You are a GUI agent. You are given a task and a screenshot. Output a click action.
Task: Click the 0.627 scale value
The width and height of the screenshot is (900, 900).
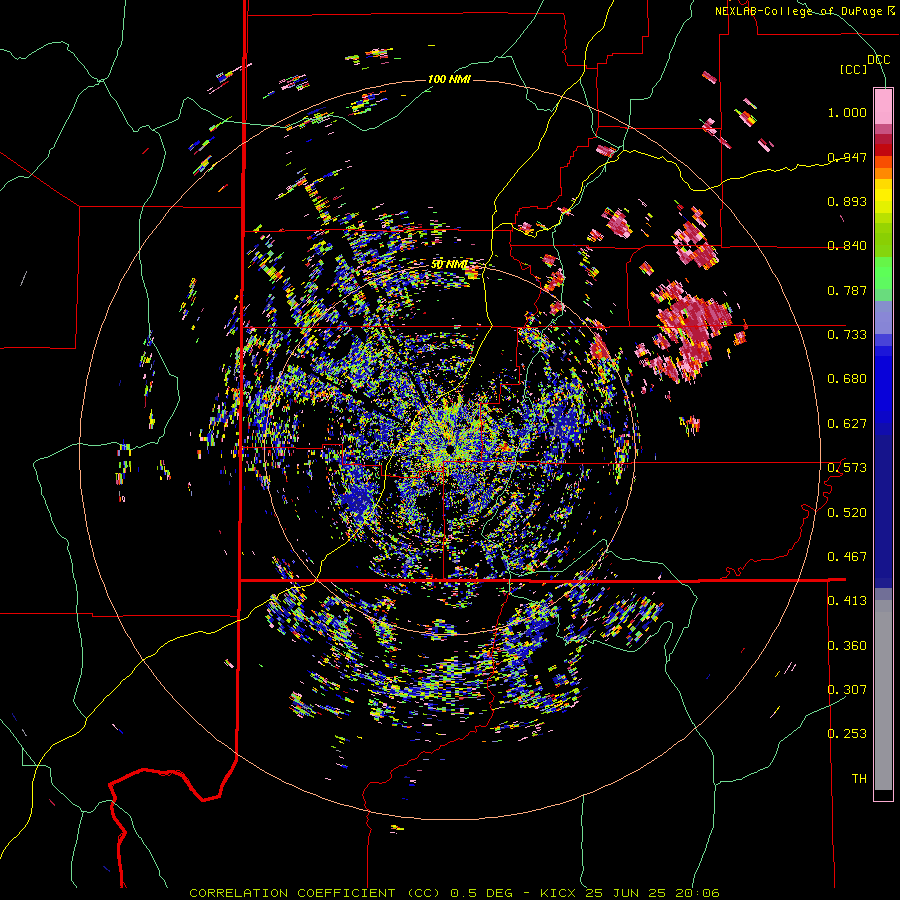coord(847,424)
